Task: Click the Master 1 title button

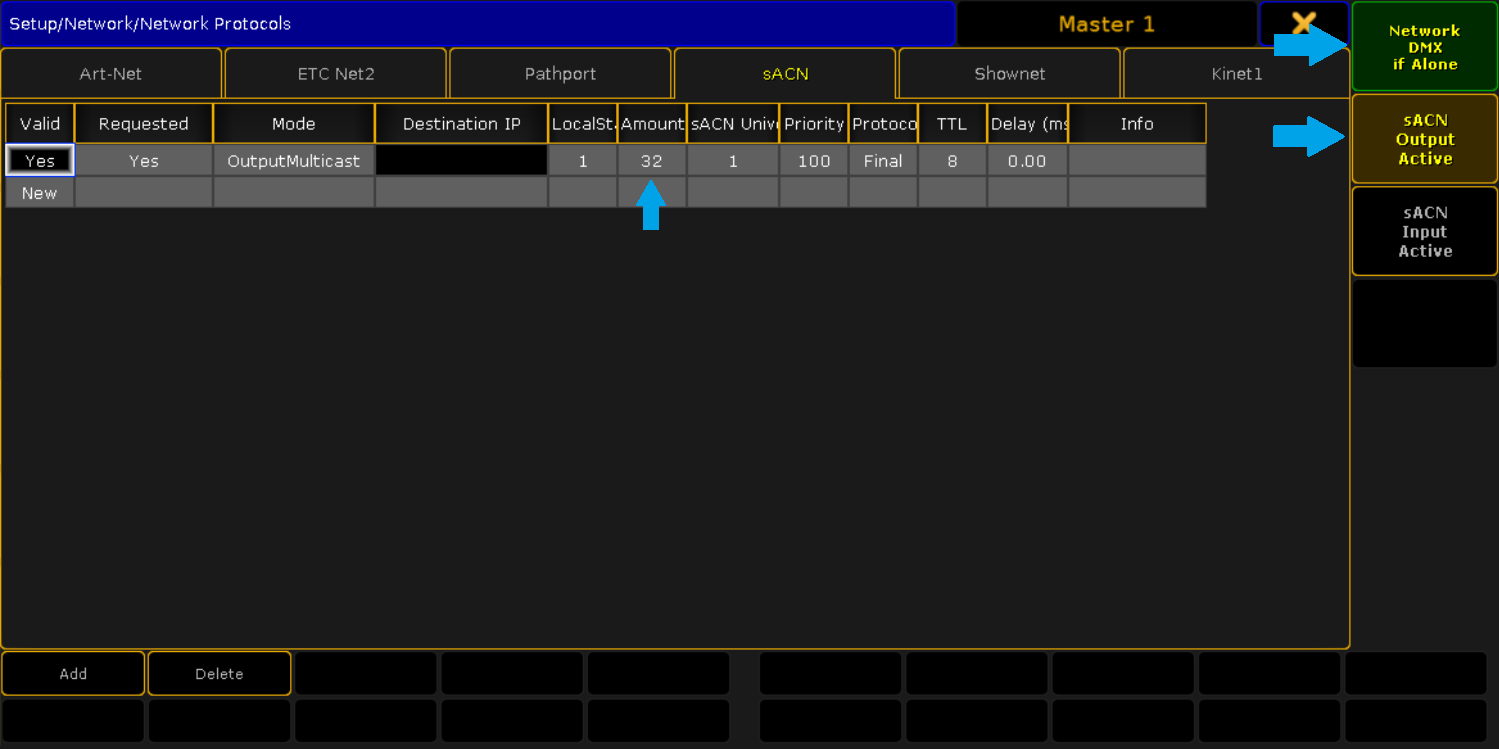Action: pos(1107,24)
